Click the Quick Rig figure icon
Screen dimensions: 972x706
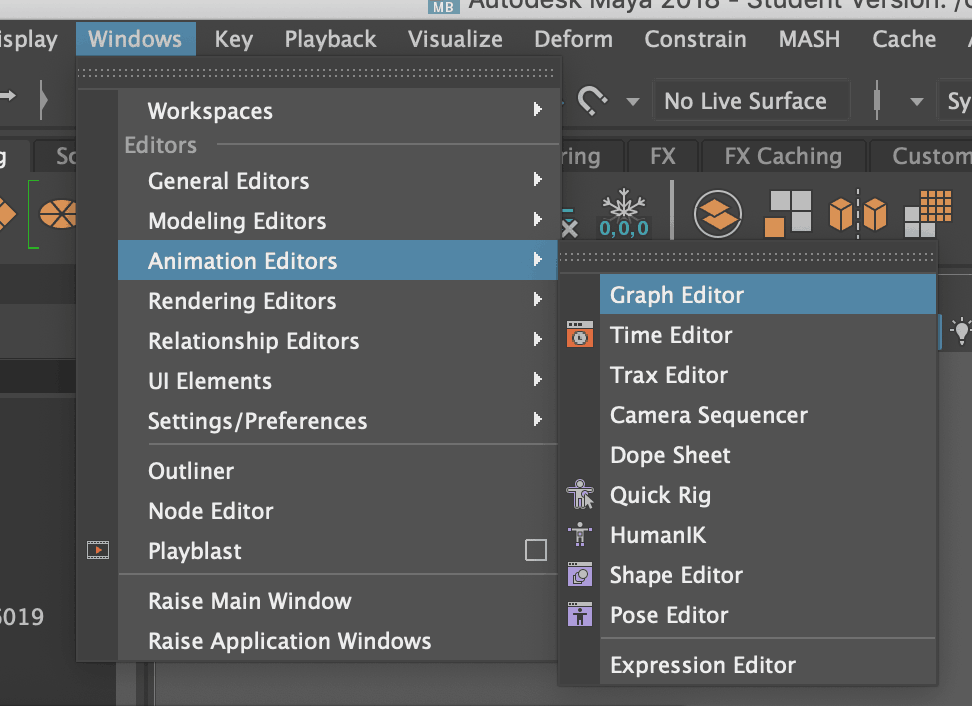tap(579, 495)
